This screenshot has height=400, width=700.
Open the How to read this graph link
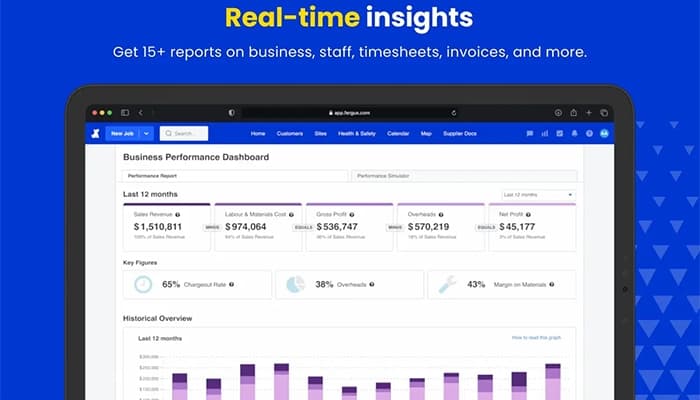536,338
